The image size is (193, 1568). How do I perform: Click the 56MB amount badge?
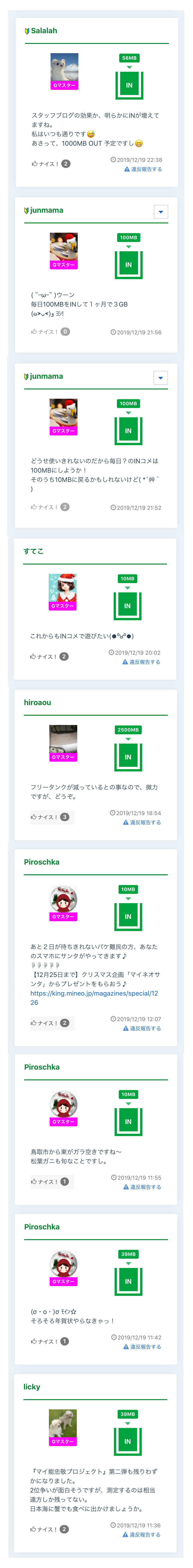coord(129,58)
